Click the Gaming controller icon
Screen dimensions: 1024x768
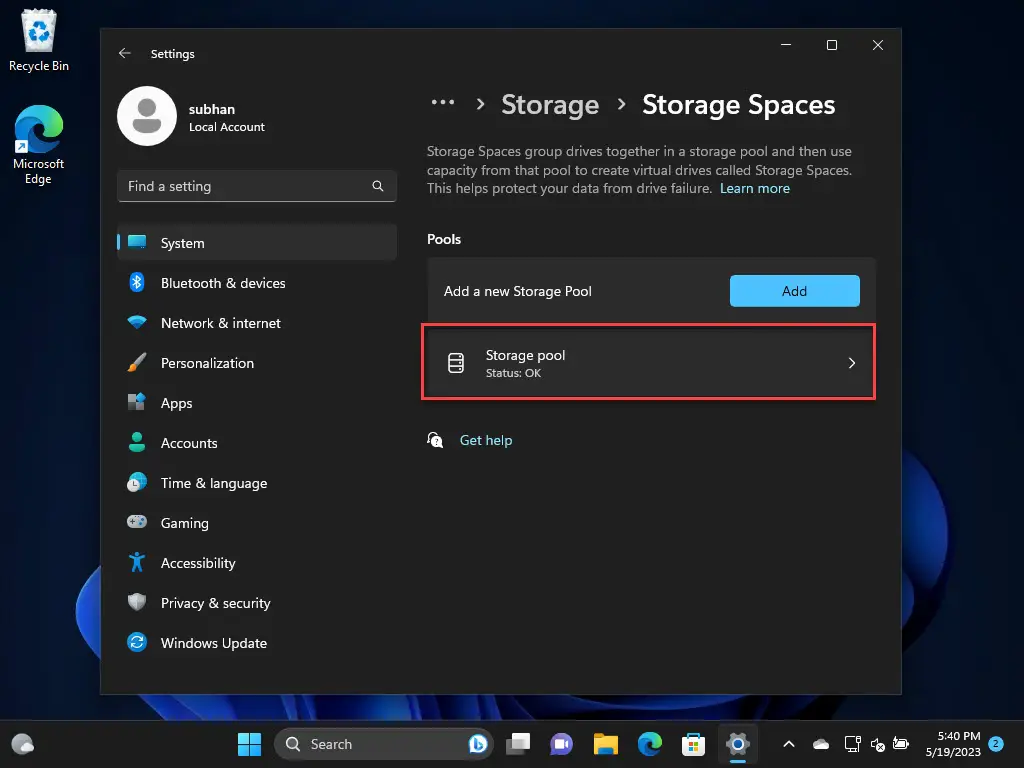pyautogui.click(x=136, y=522)
